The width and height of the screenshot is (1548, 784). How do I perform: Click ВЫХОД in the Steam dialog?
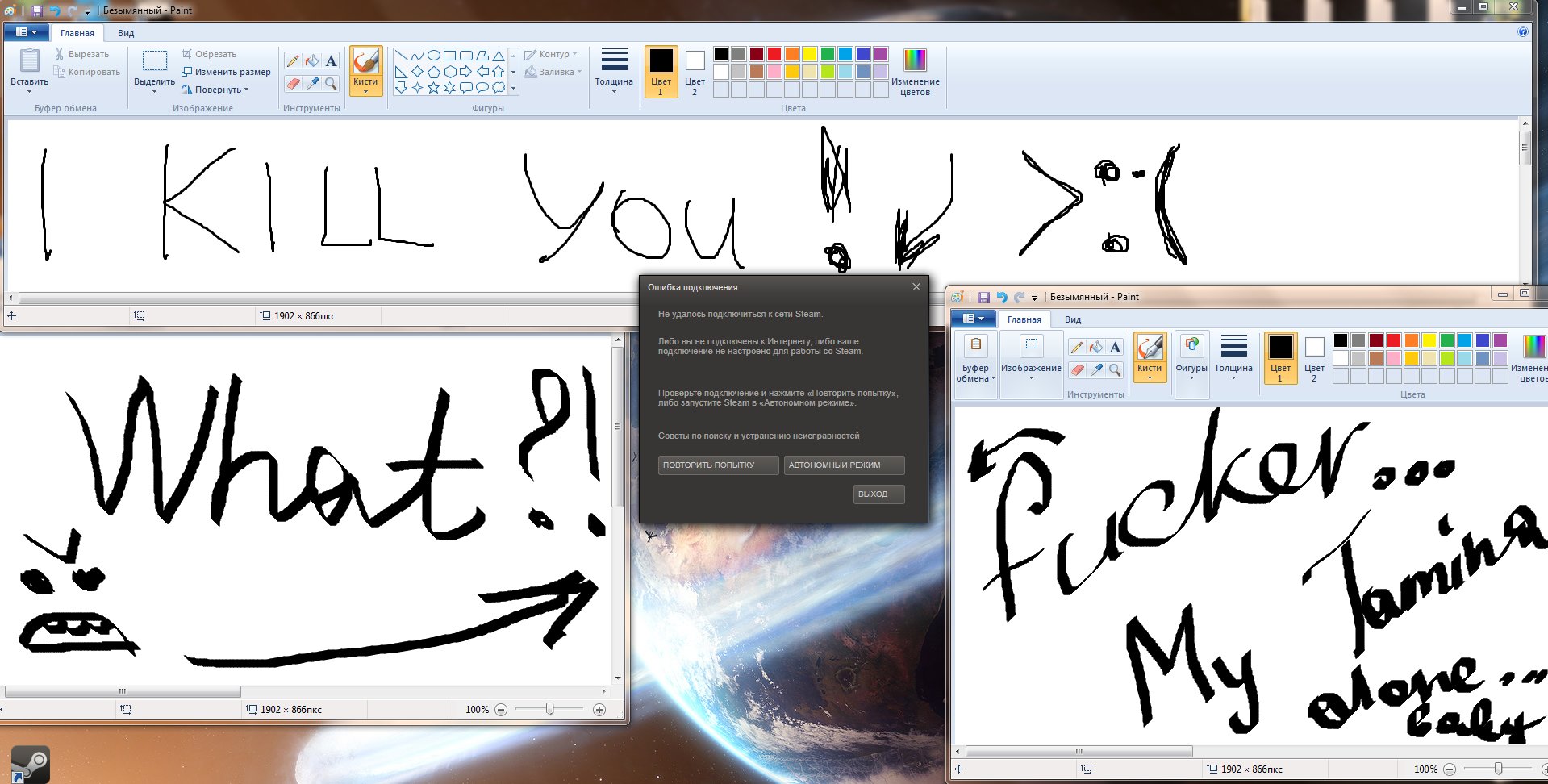pyautogui.click(x=879, y=494)
